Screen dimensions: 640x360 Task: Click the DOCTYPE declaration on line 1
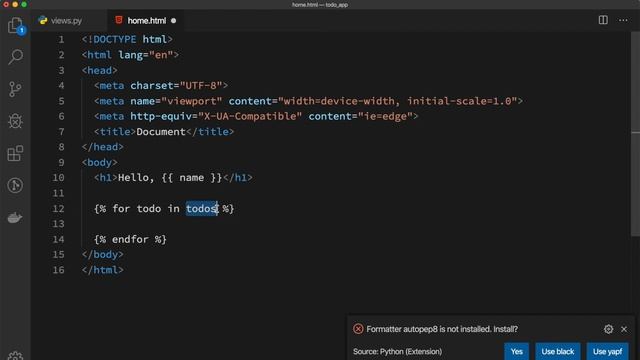pyautogui.click(x=127, y=39)
